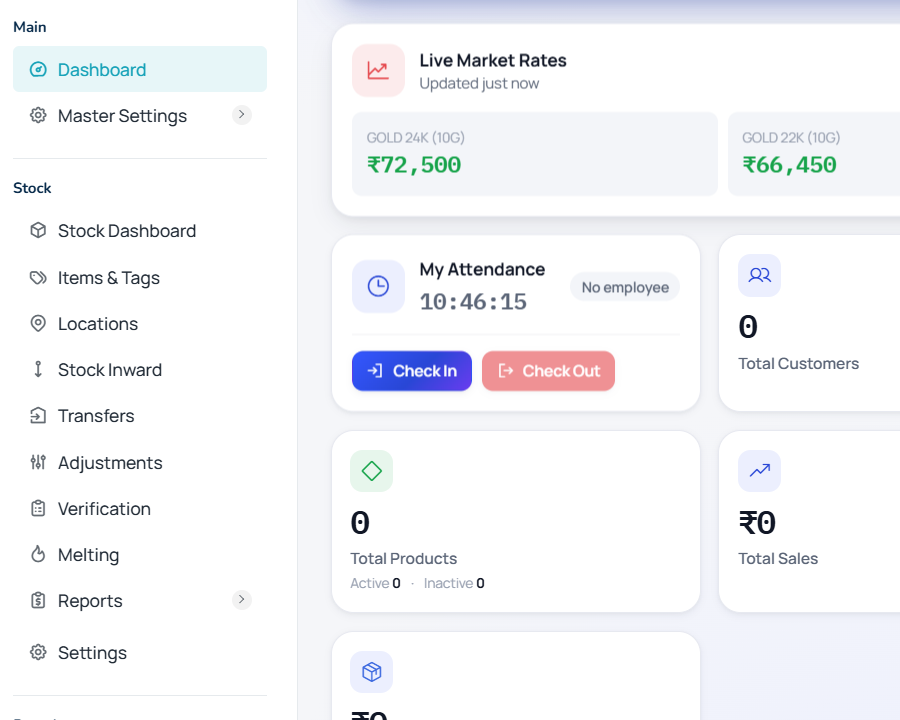This screenshot has height=720, width=900.
Task: Click the 10:46:15 attendance clock time
Action: [x=473, y=302]
